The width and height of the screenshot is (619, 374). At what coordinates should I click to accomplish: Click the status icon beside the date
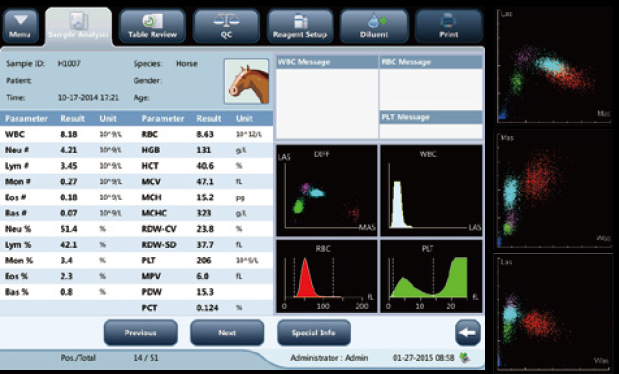point(465,358)
